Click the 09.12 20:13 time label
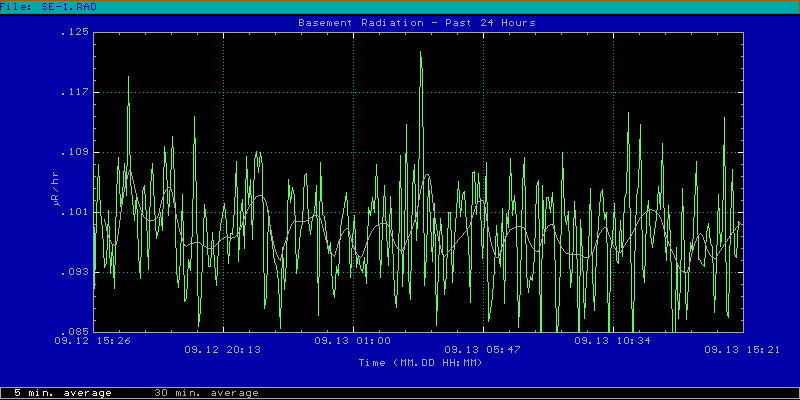Viewport: 800px width, 400px height. (x=222, y=350)
